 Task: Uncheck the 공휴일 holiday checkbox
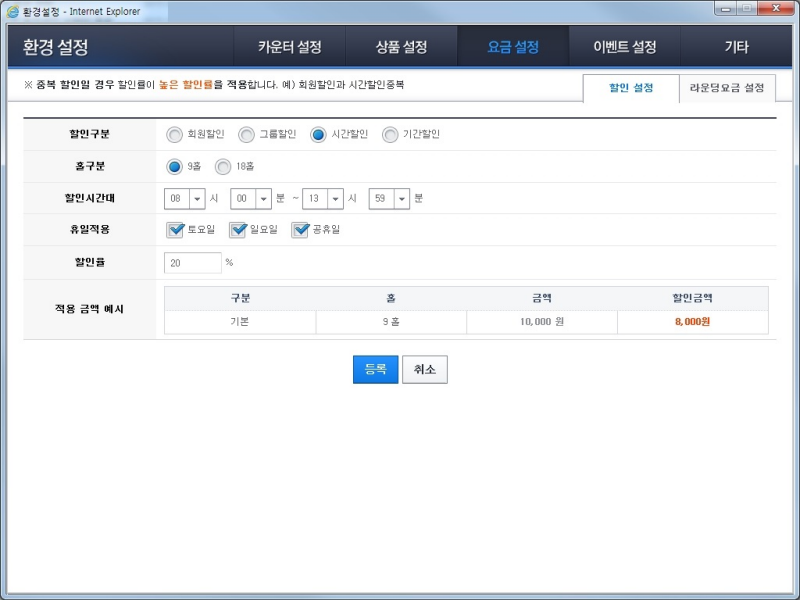[301, 230]
